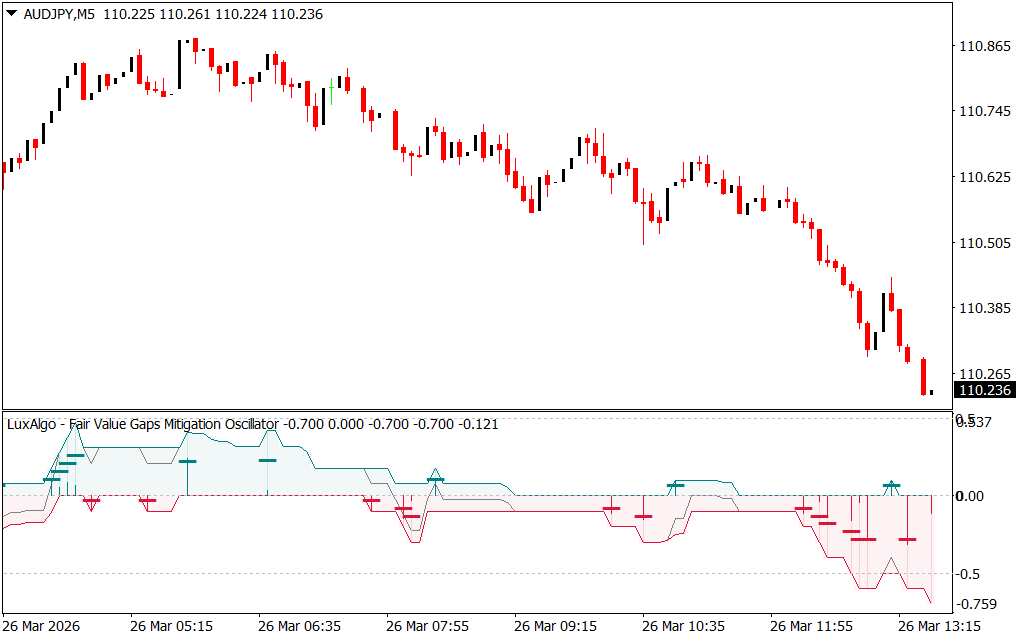Viewport: 1024px width, 640px height.
Task: Click the teal triangle marker near 13:15
Action: (891, 484)
